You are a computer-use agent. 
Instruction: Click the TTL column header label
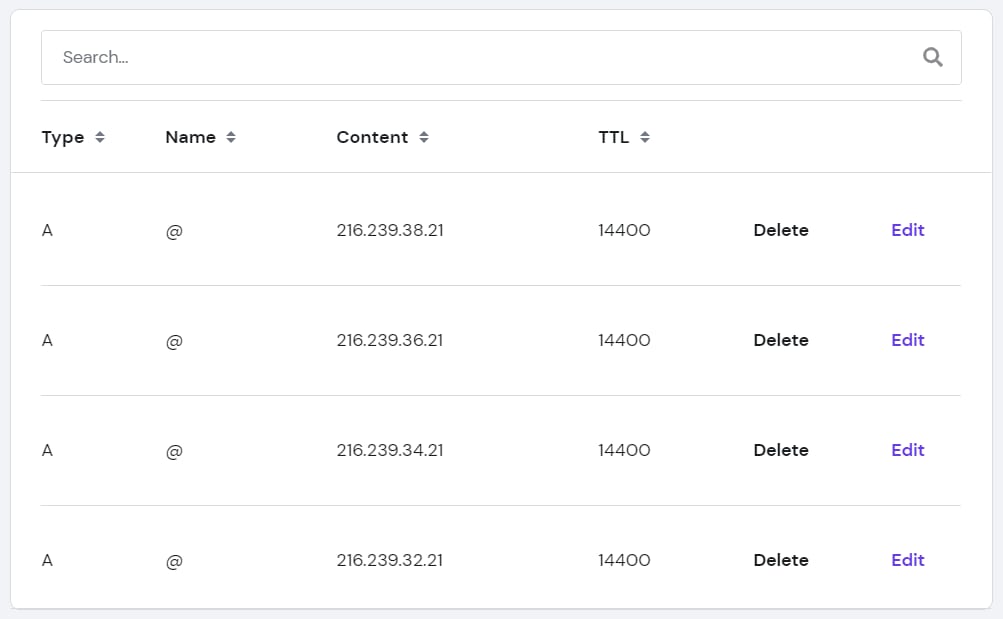(x=614, y=138)
